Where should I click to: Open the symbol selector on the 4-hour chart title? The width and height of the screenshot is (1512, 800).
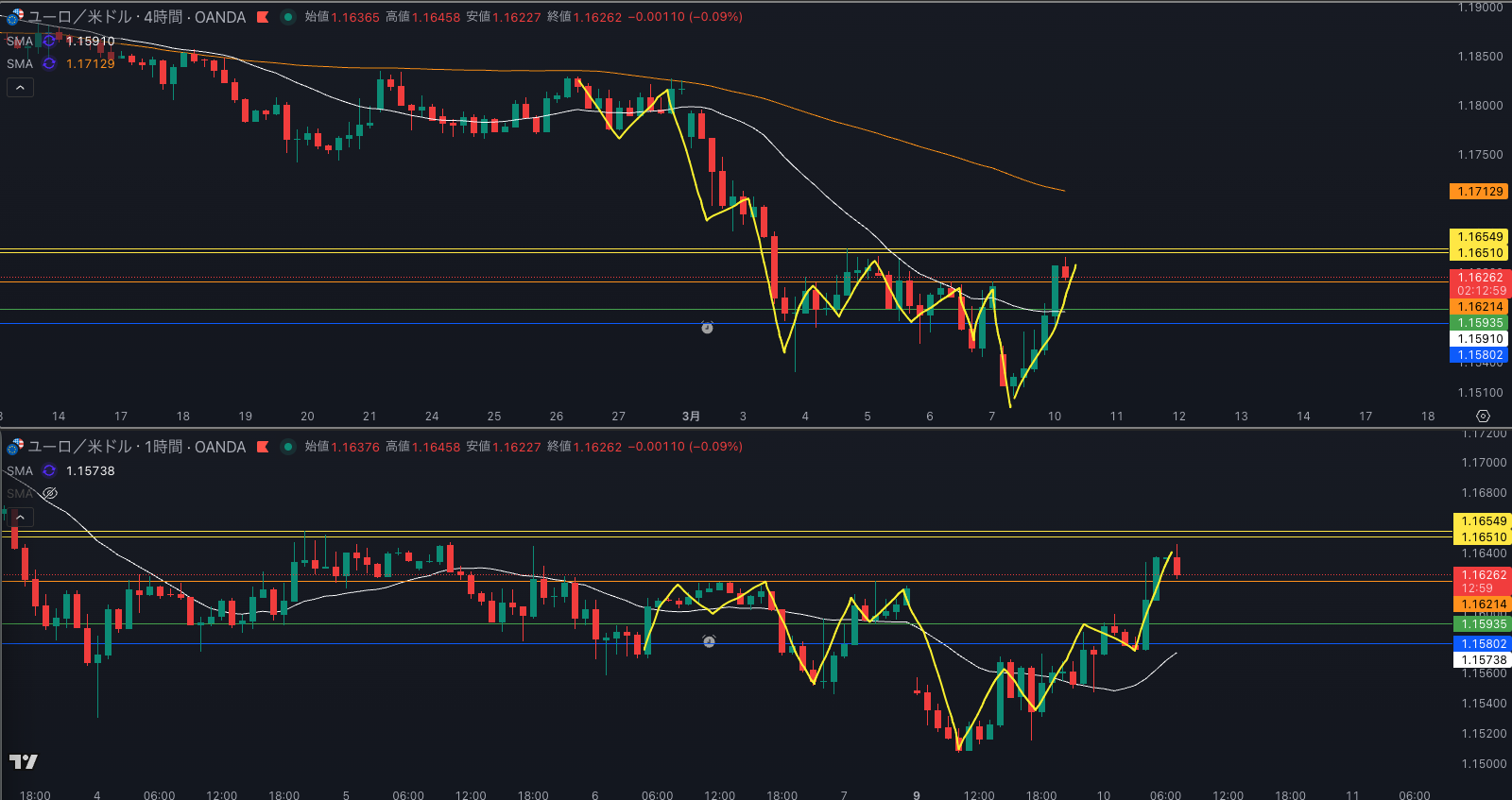tap(136, 17)
